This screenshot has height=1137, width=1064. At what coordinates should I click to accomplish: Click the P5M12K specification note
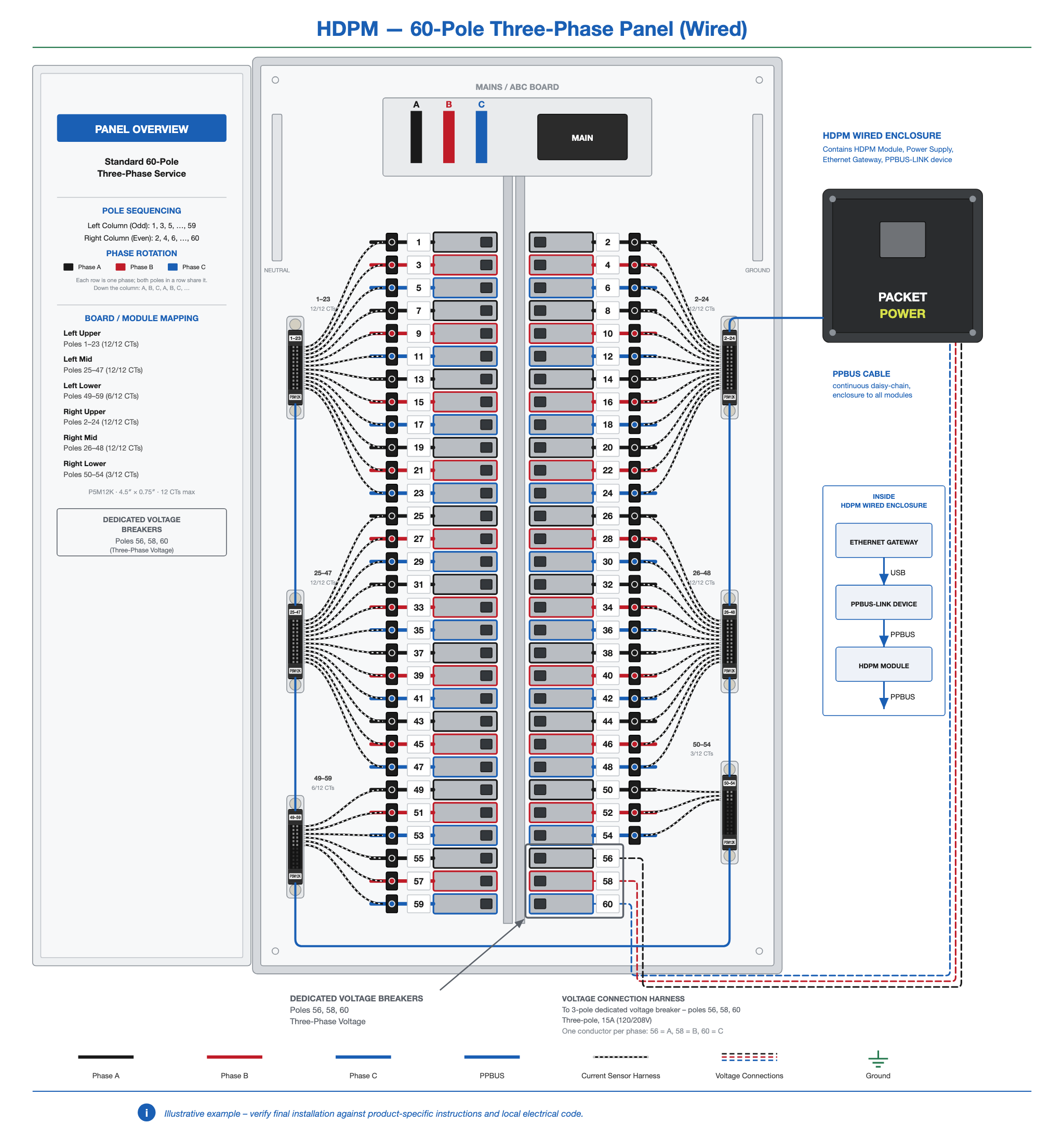(141, 492)
